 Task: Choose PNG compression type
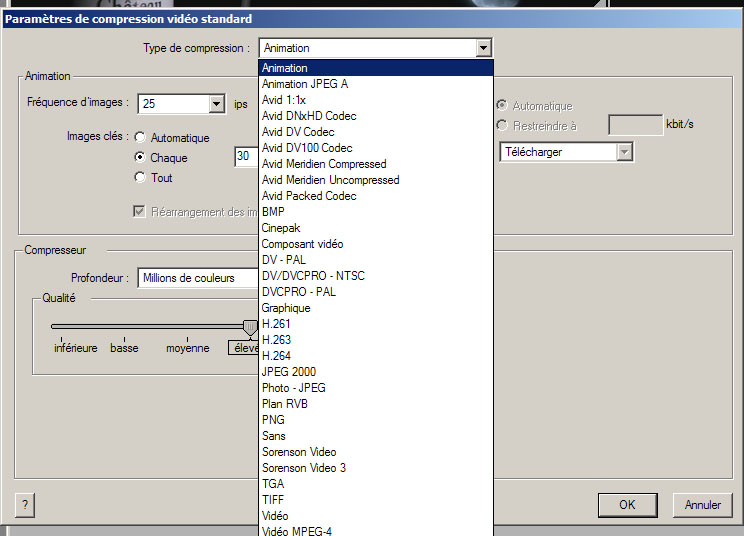pyautogui.click(x=376, y=420)
